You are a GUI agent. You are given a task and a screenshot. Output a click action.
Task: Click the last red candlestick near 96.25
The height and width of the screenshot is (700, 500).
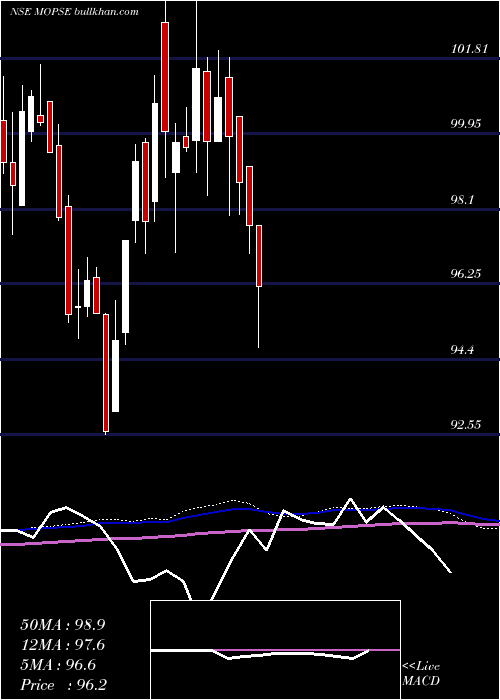(258, 256)
